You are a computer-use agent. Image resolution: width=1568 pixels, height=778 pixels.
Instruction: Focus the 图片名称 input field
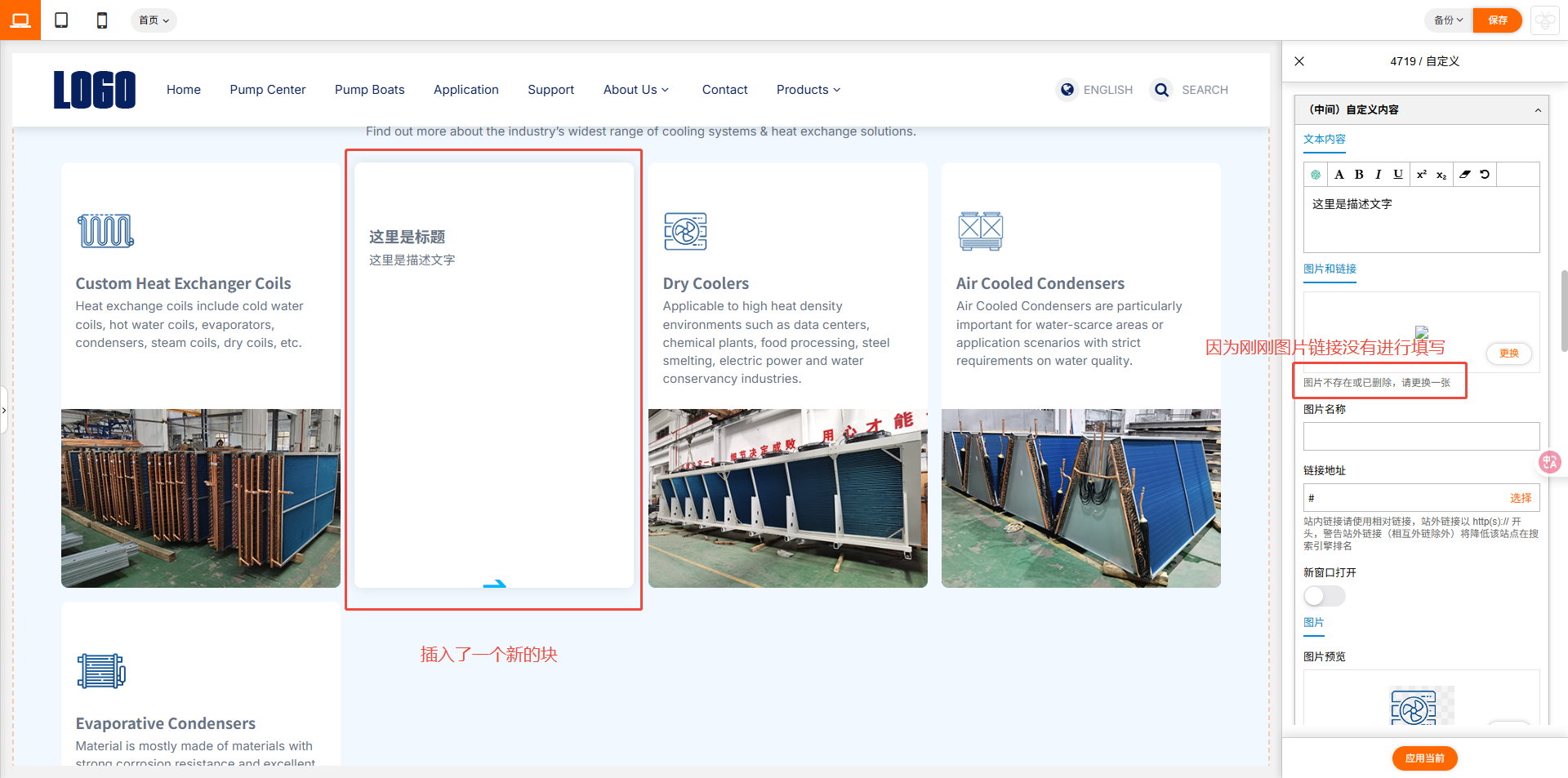coord(1421,437)
